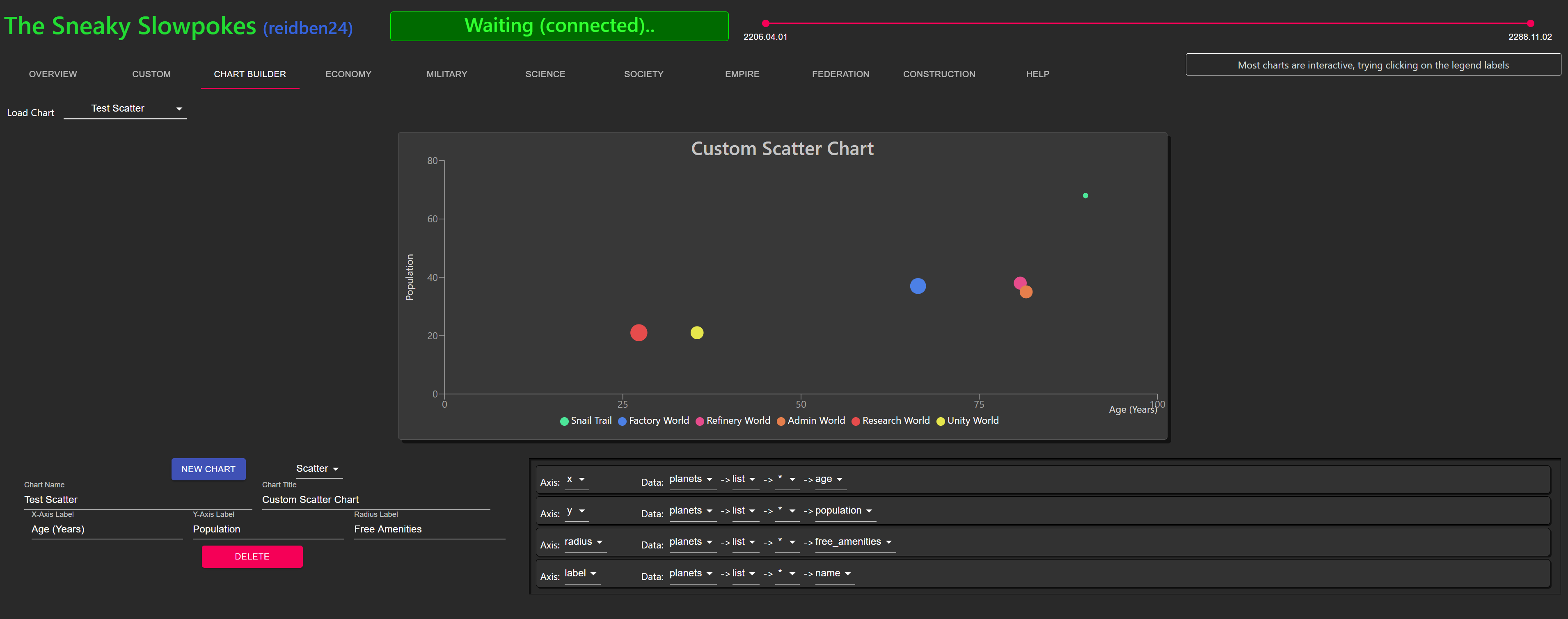This screenshot has height=619, width=1568.
Task: Click the Chart Title input field
Action: coord(375,500)
